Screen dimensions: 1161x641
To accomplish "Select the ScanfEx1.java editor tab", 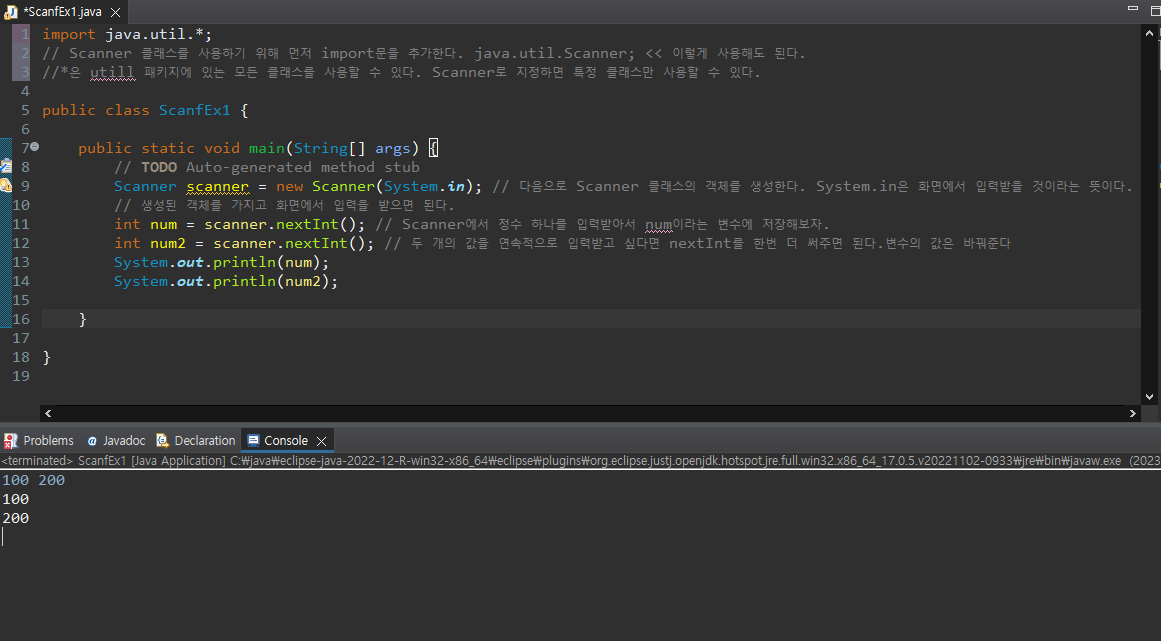I will click(x=62, y=12).
